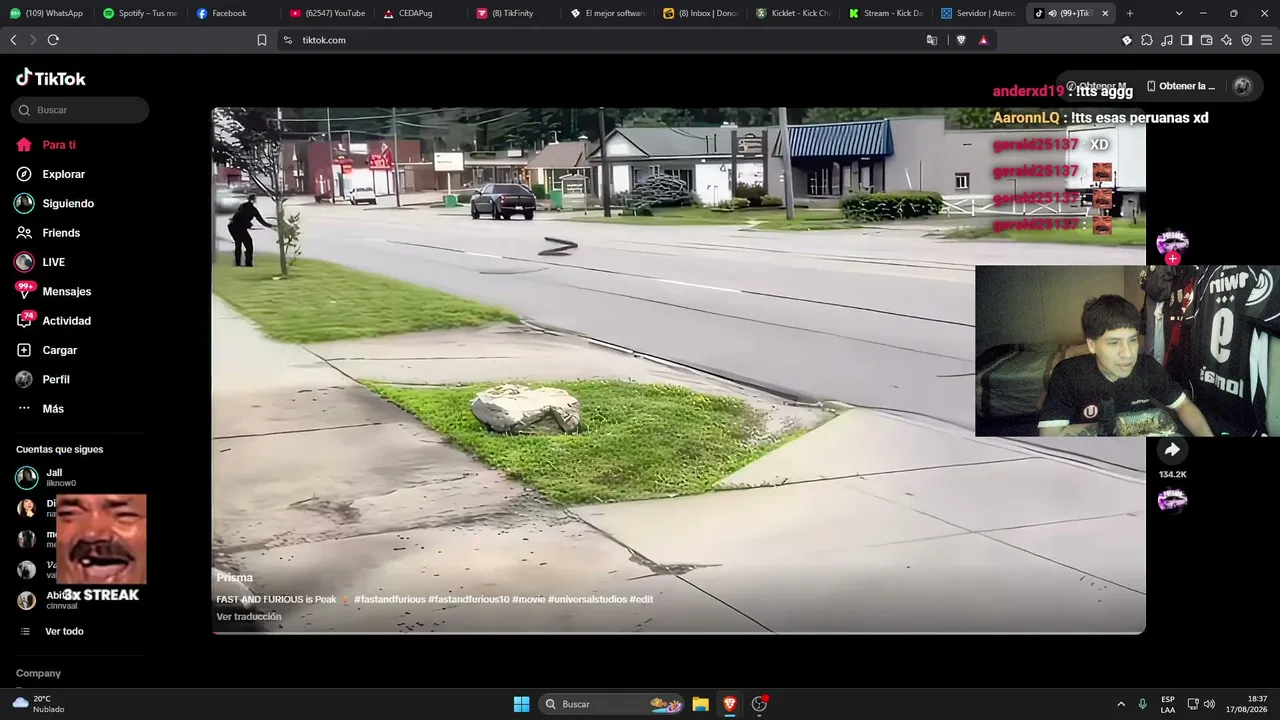This screenshot has height=720, width=1280.
Task: Go to the Explorar page
Action: pyautogui.click(x=63, y=174)
